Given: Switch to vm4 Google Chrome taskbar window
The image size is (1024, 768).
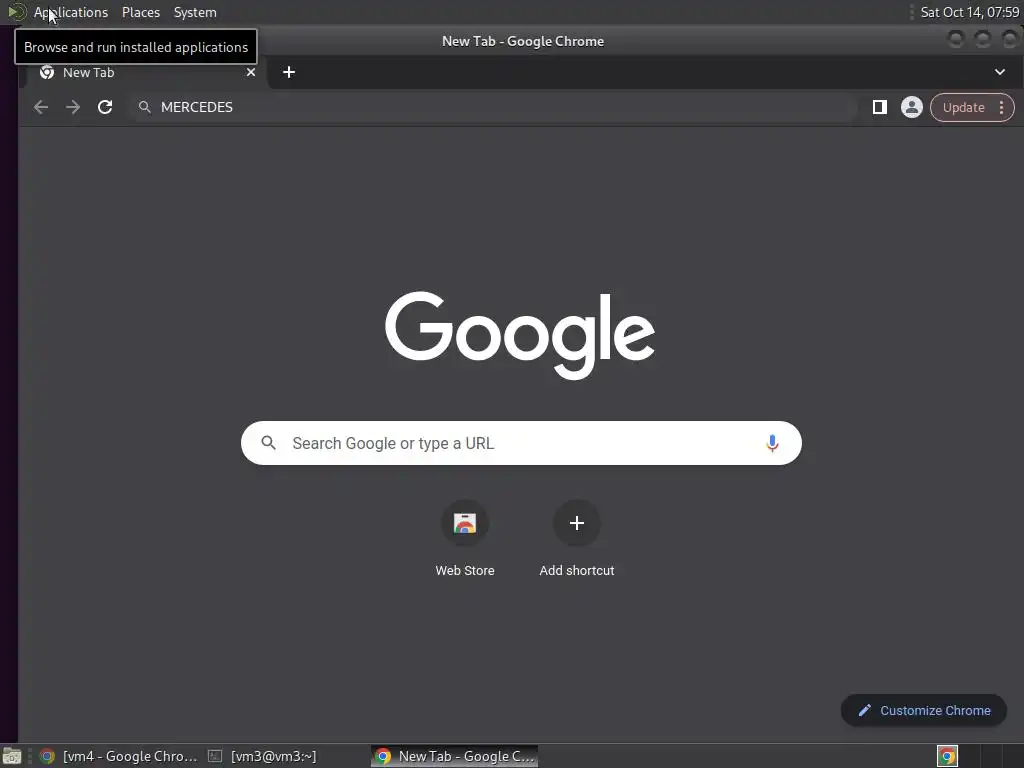Looking at the screenshot, I should click(x=119, y=756).
